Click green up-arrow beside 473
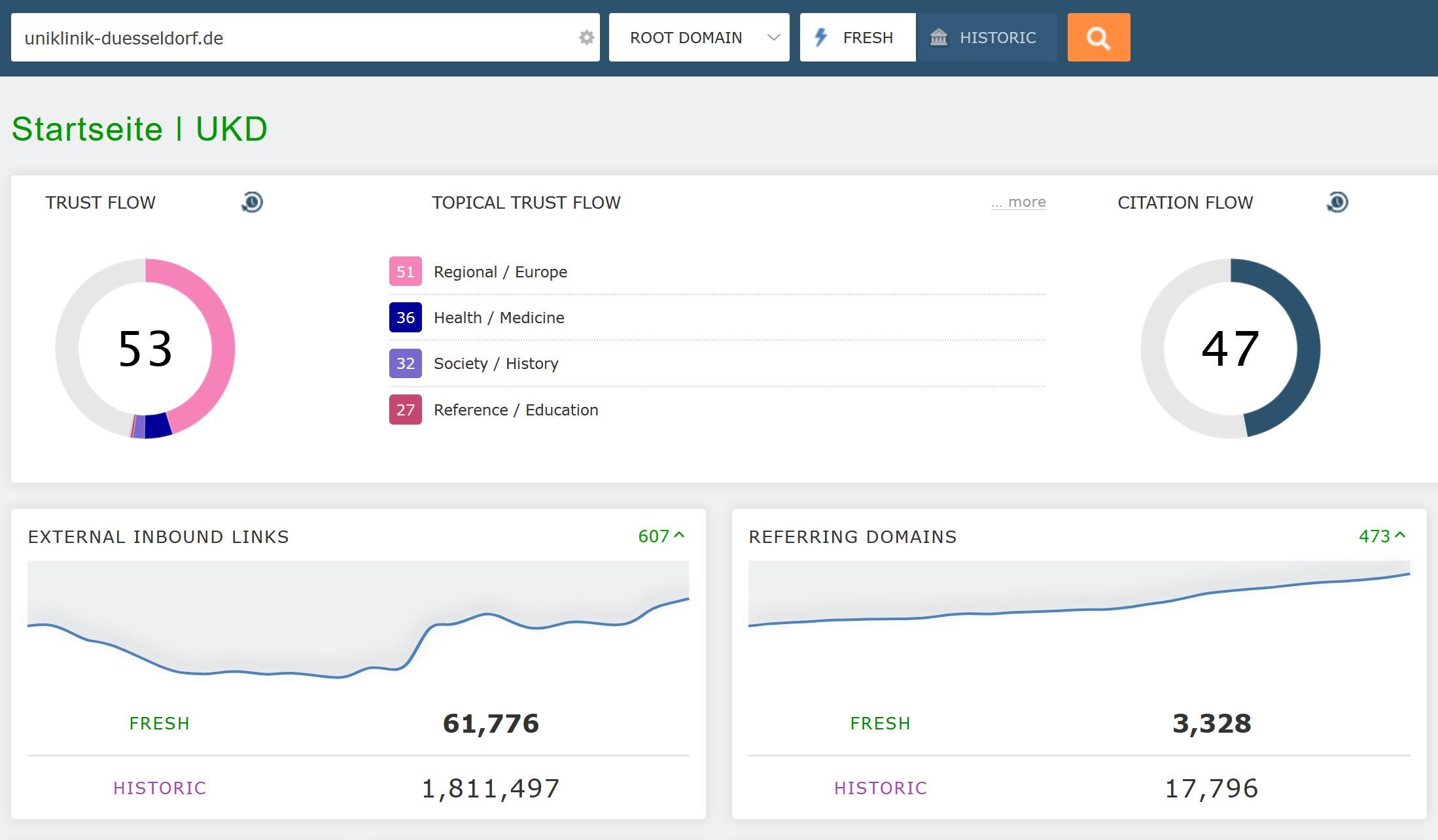Viewport: 1438px width, 840px height. (x=1400, y=535)
